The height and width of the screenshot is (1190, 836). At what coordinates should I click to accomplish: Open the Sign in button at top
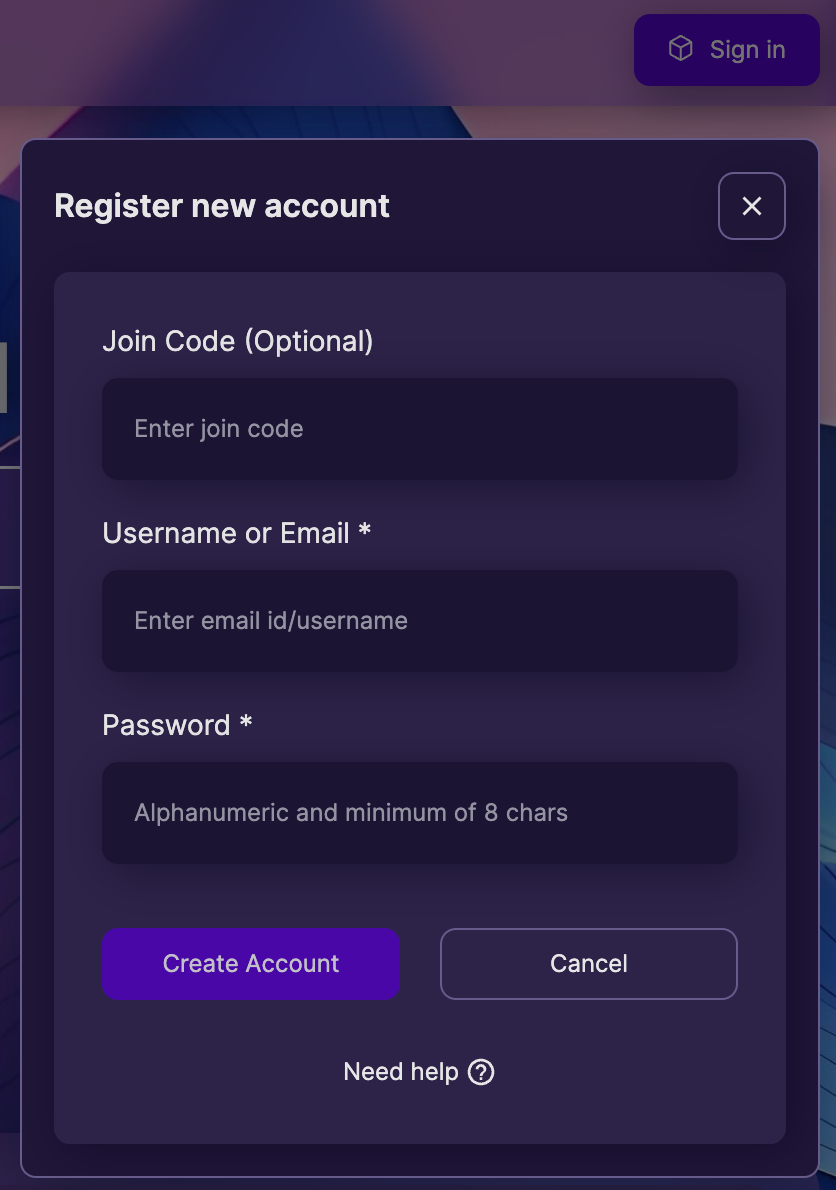tap(727, 49)
